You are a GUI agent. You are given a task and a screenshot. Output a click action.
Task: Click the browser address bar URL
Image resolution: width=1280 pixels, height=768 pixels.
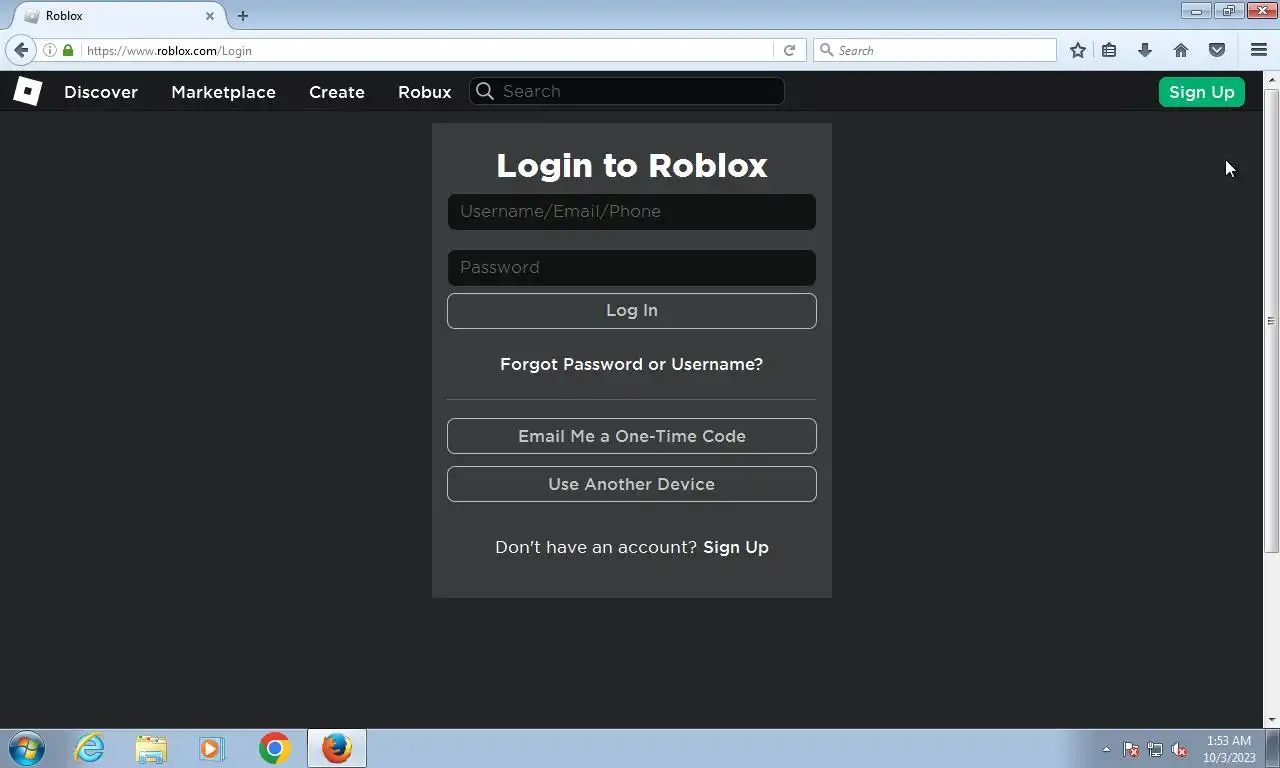click(428, 50)
